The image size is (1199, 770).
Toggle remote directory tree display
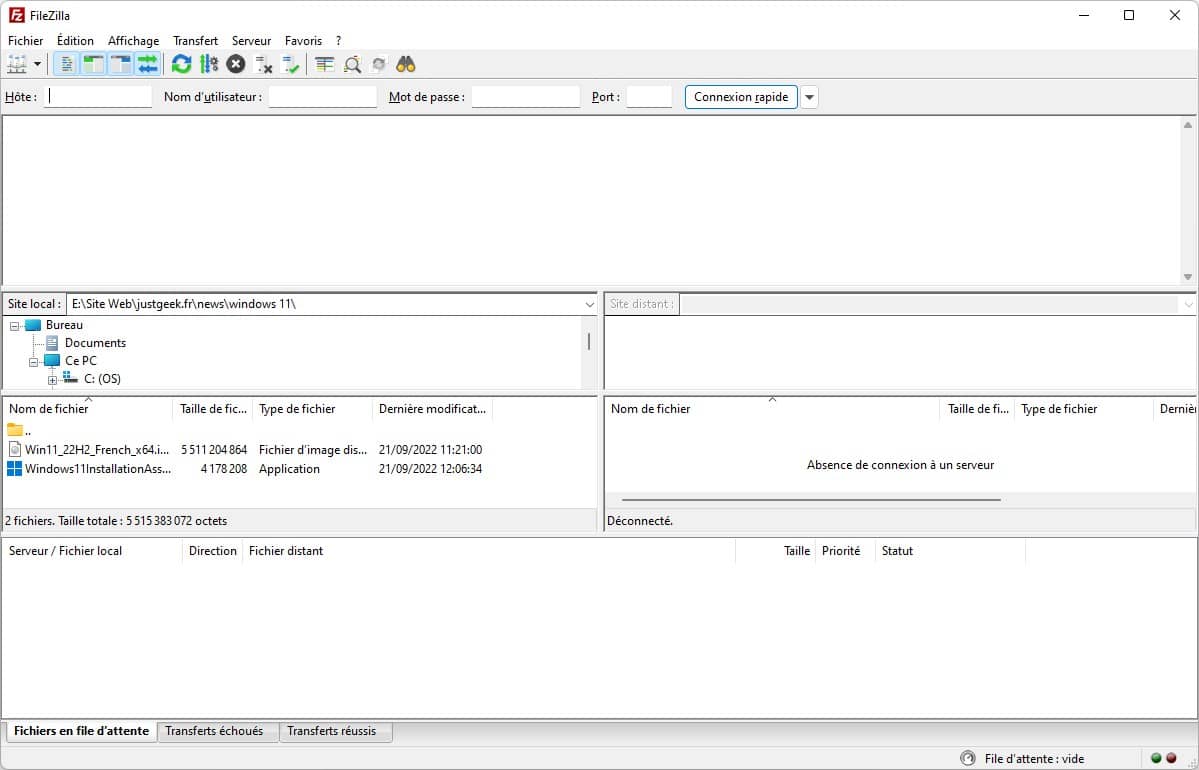click(x=120, y=64)
